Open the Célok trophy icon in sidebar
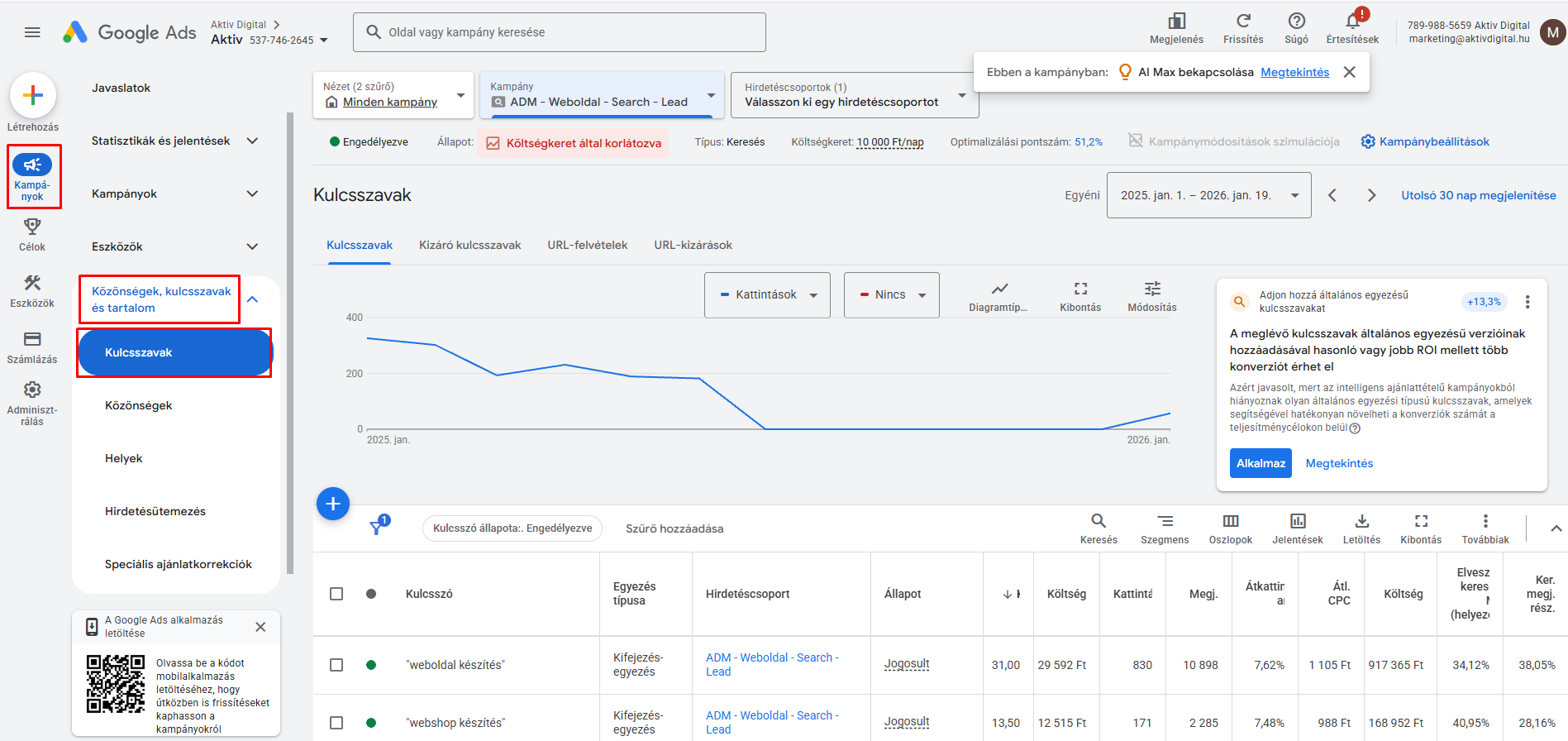Screen dimensions: 1568x741 [32, 227]
